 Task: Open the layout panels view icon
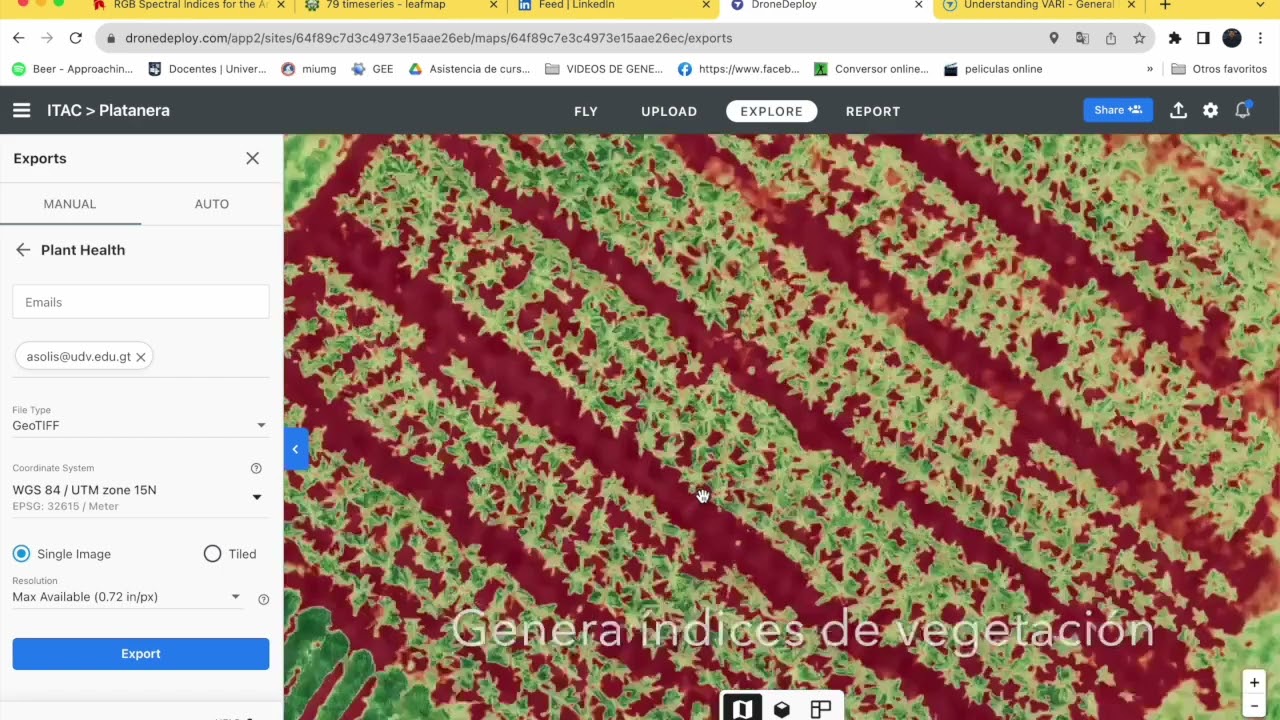[x=821, y=709]
